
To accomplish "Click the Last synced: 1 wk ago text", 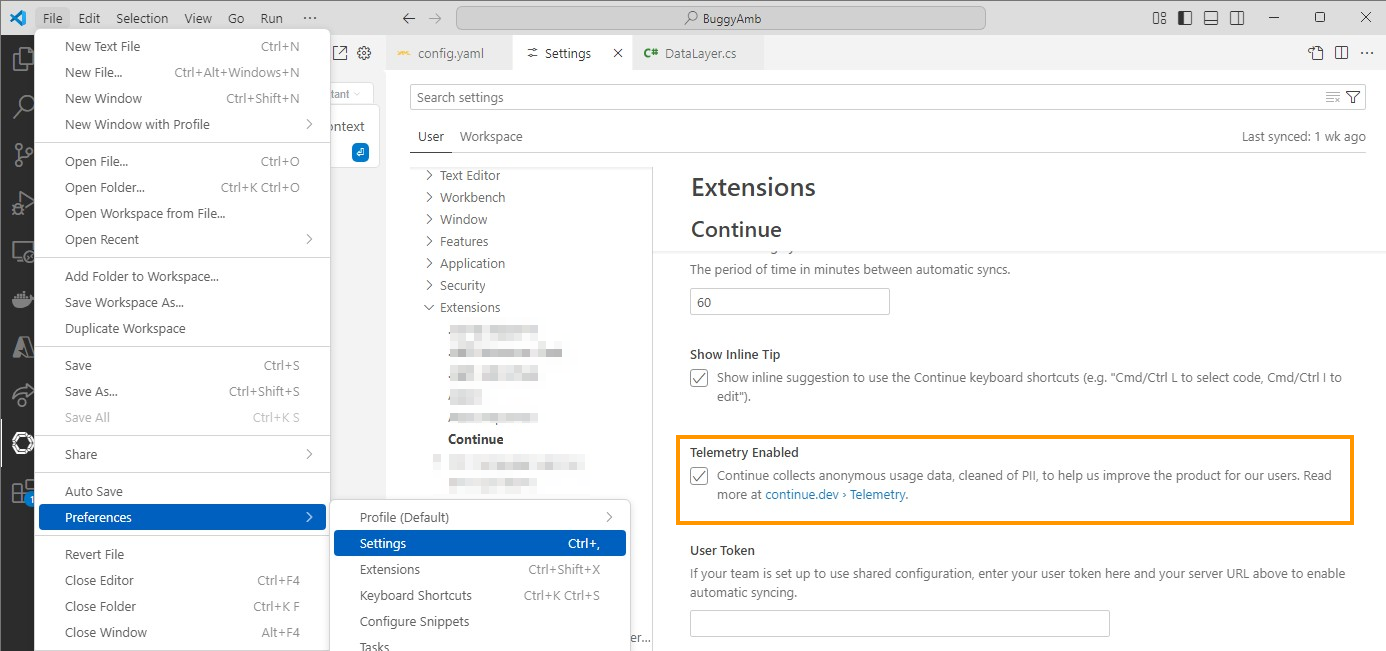I will point(1303,136).
